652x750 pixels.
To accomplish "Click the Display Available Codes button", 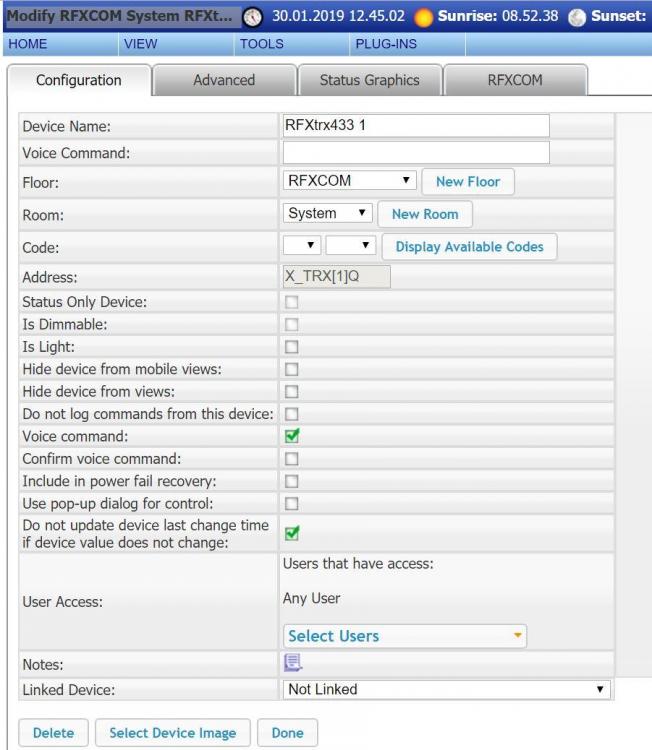I will pyautogui.click(x=470, y=247).
